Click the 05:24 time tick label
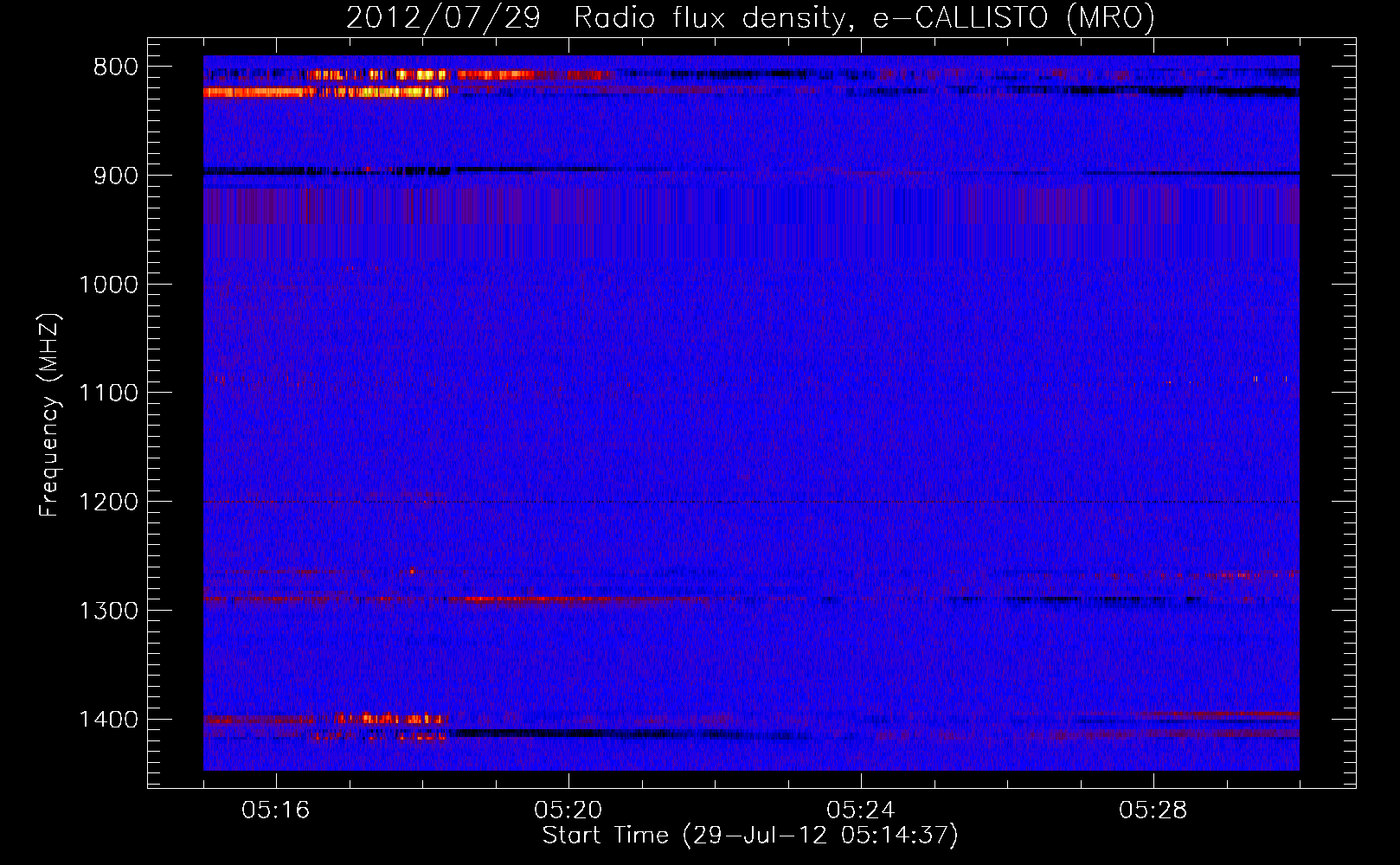This screenshot has width=1400, height=865. [x=861, y=811]
